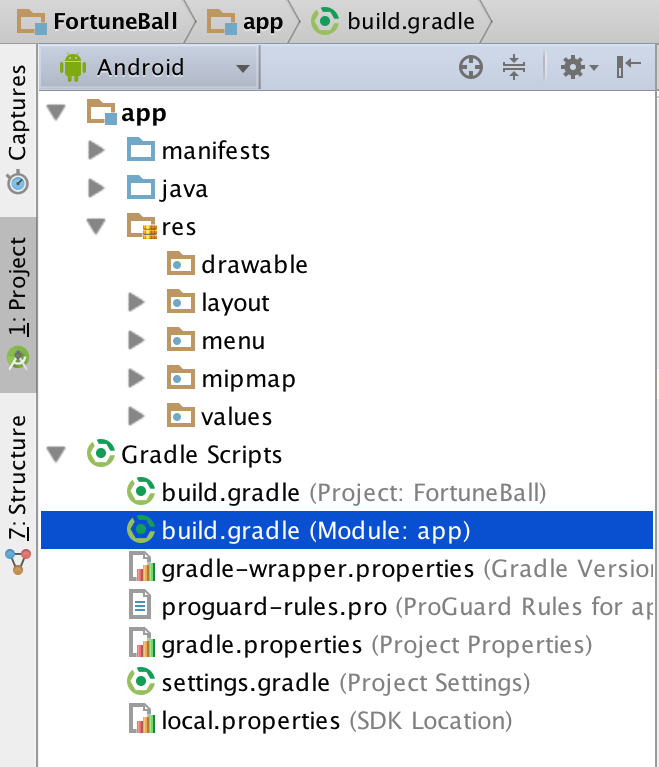Click the gradle-wrapper.properties file icon
This screenshot has width=659, height=767.
click(142, 567)
